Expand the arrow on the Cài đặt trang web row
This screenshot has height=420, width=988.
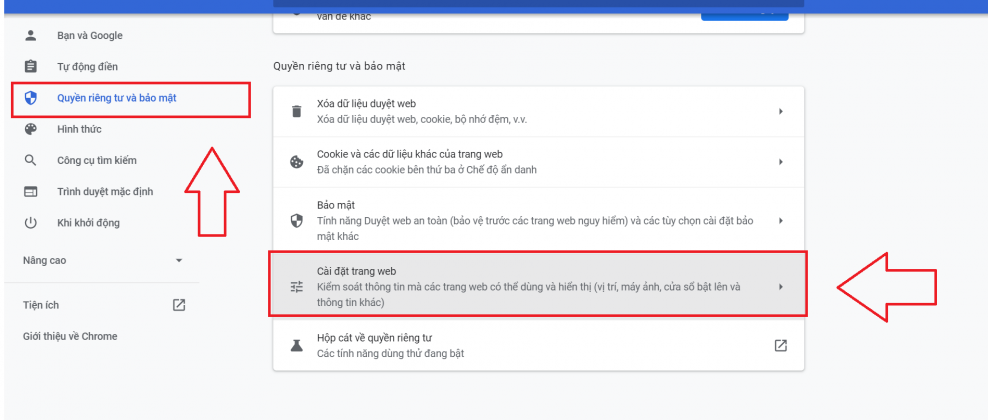[x=780, y=287]
